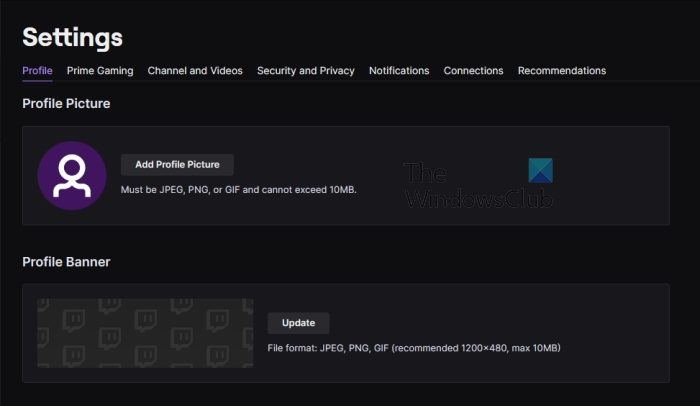The width and height of the screenshot is (700, 406).
Task: Click the purple underline beneath Profile tab
Action: click(x=38, y=81)
